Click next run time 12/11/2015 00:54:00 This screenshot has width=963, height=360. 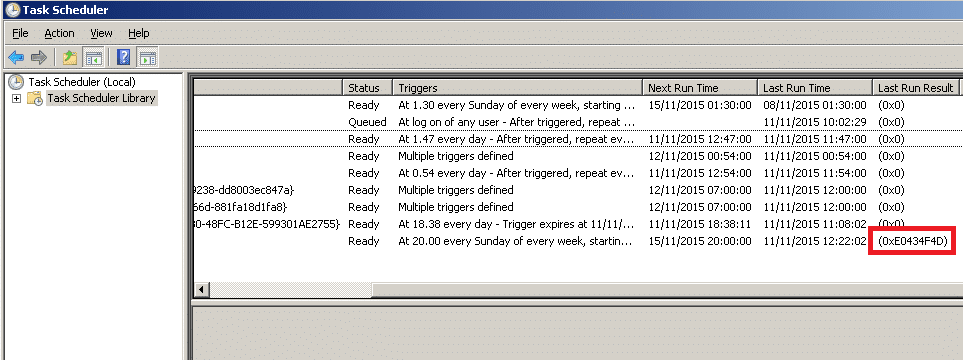[x=700, y=156]
